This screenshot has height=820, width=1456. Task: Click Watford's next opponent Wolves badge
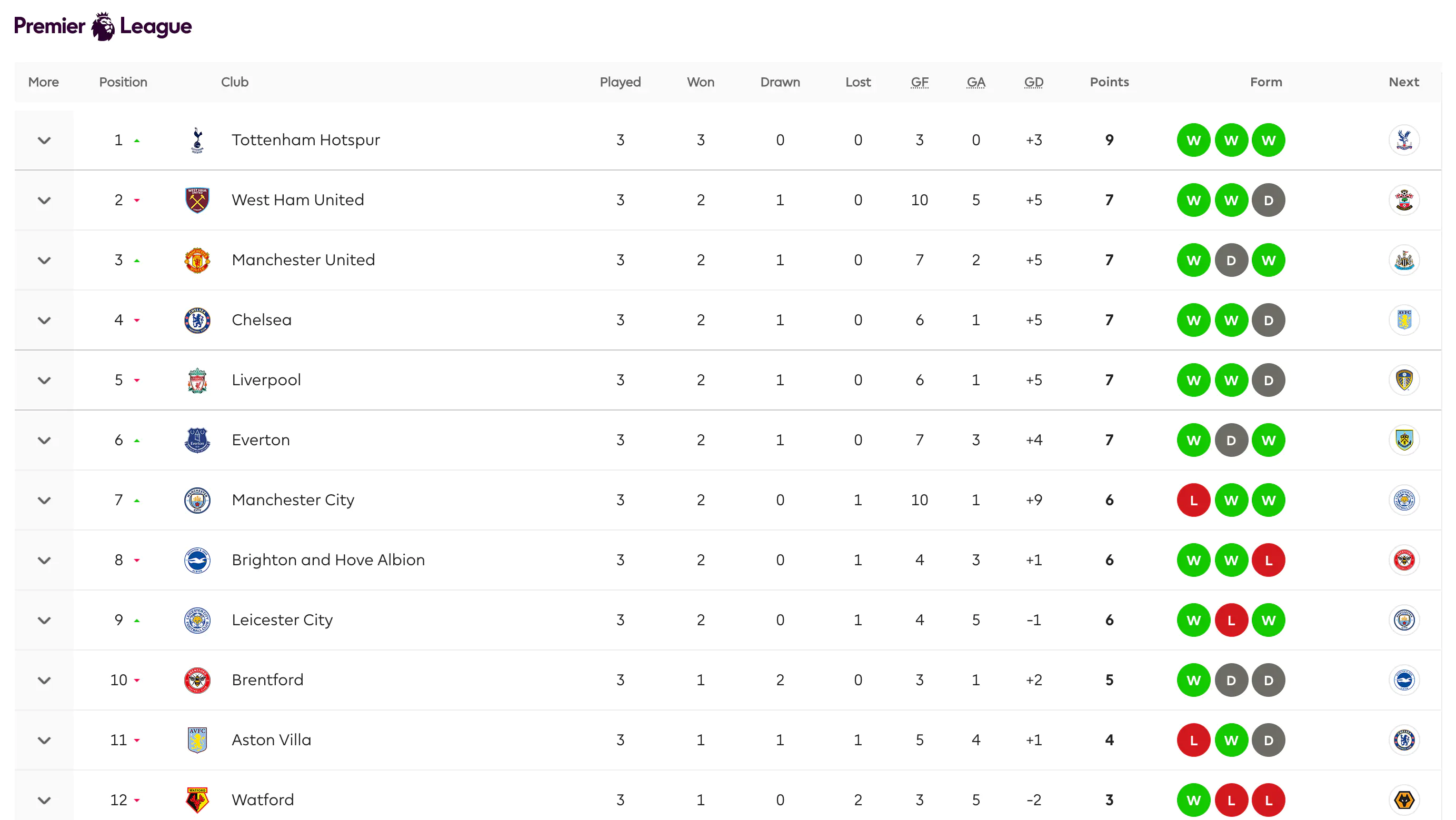click(1404, 799)
